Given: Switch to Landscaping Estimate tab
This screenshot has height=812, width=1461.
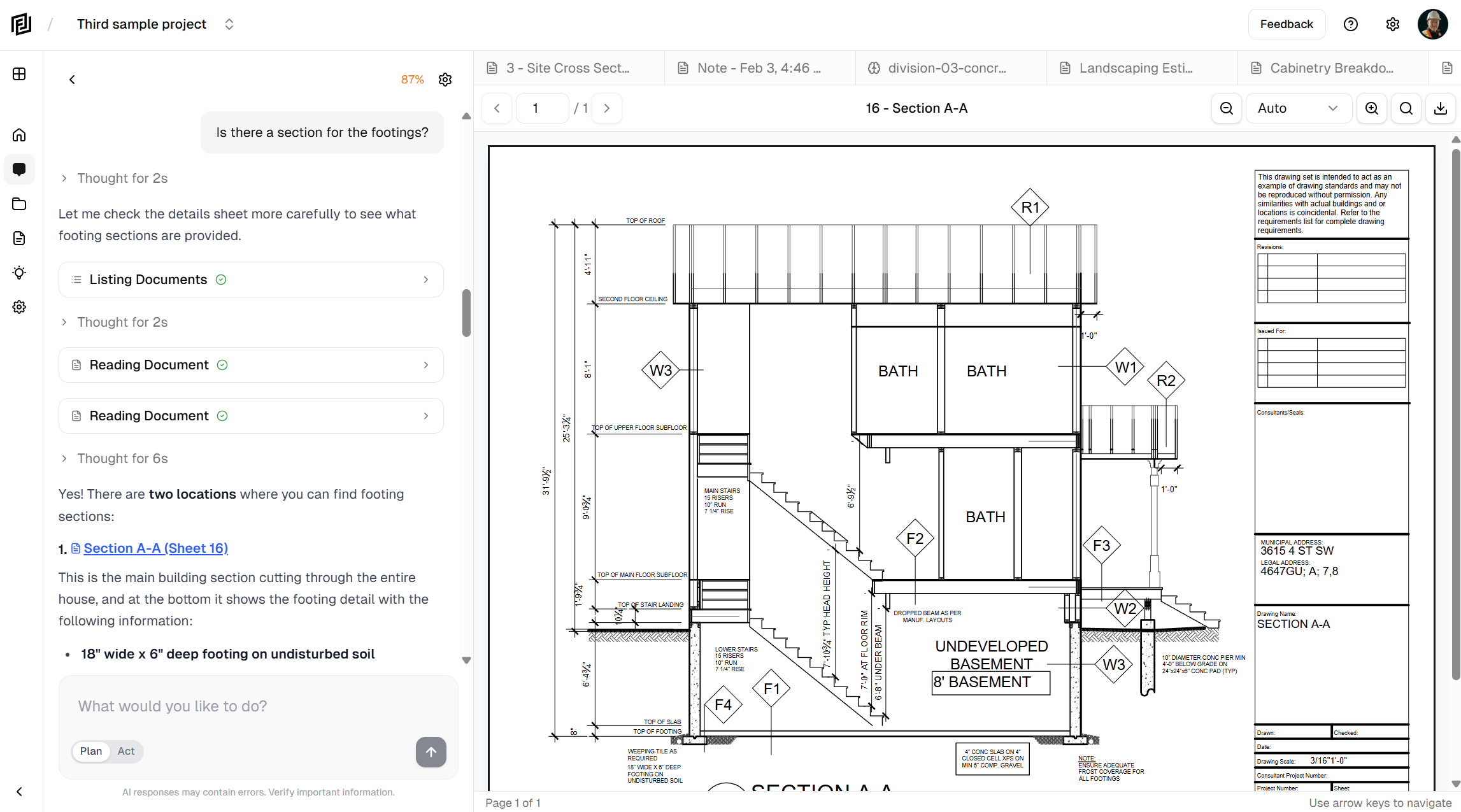Looking at the screenshot, I should [1136, 68].
